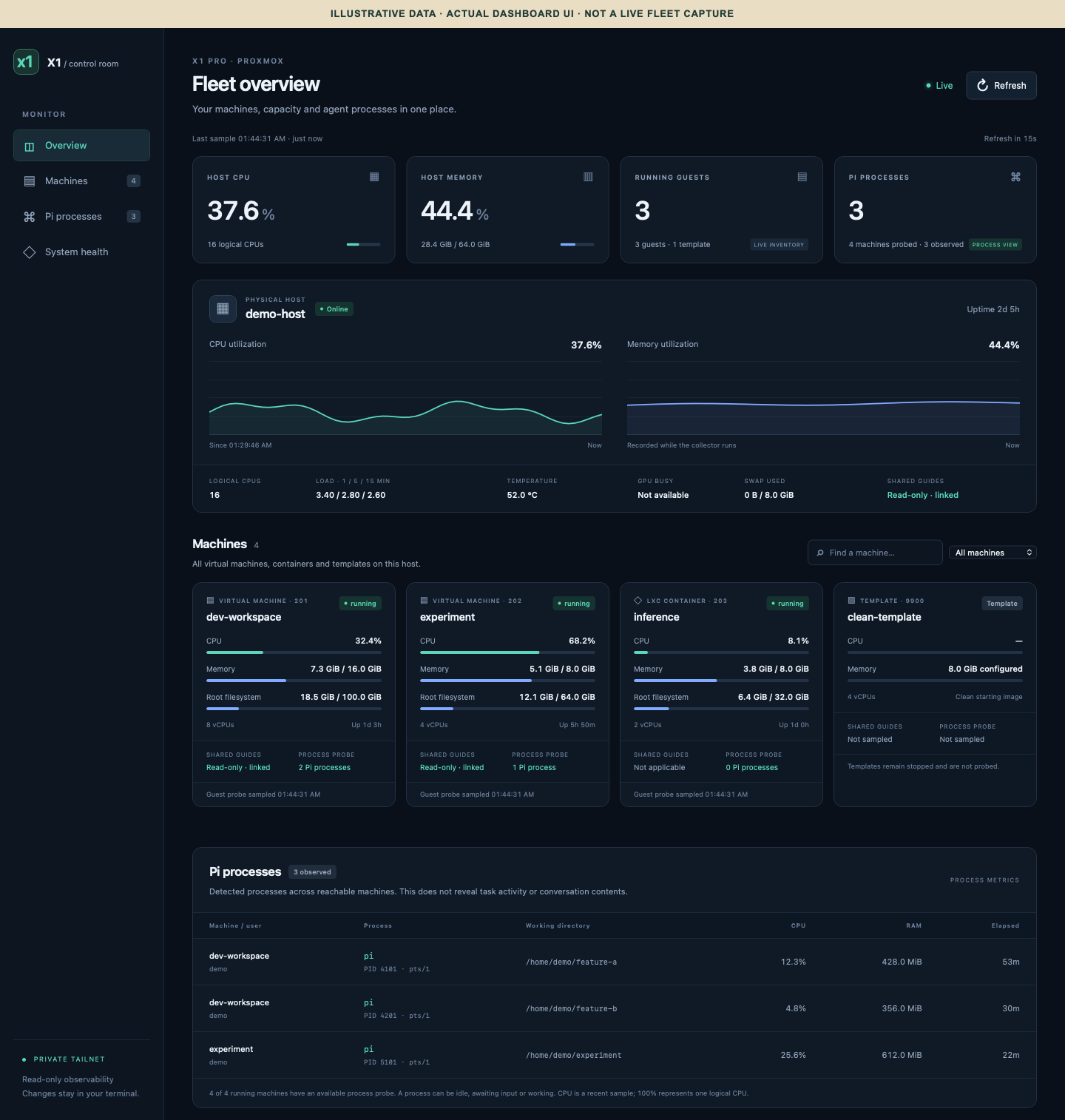Viewport: 1065px width, 1120px height.
Task: Click the /home/demo/experiment working directory
Action: coord(573,1056)
